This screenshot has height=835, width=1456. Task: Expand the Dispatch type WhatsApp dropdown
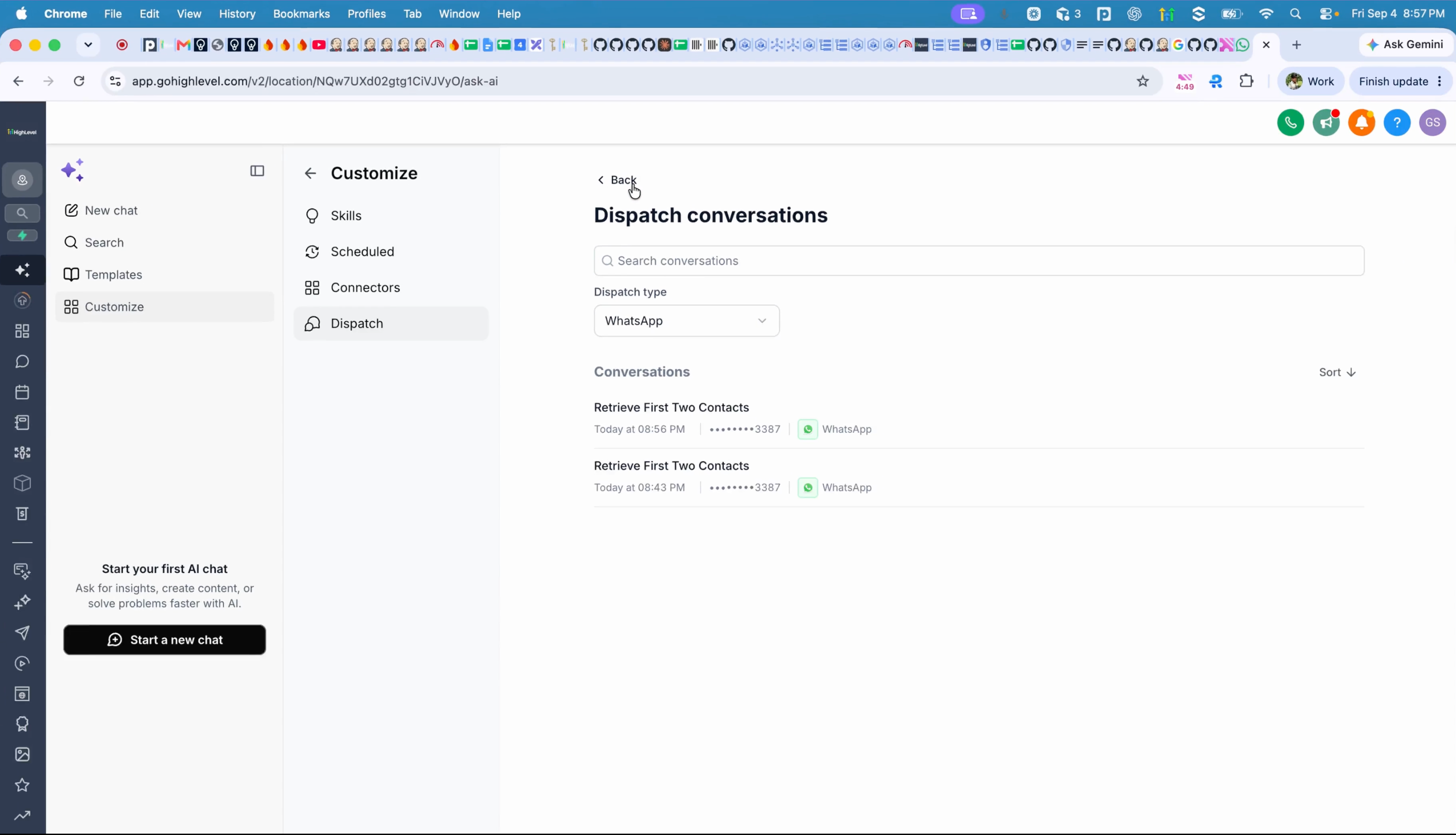pyautogui.click(x=686, y=320)
